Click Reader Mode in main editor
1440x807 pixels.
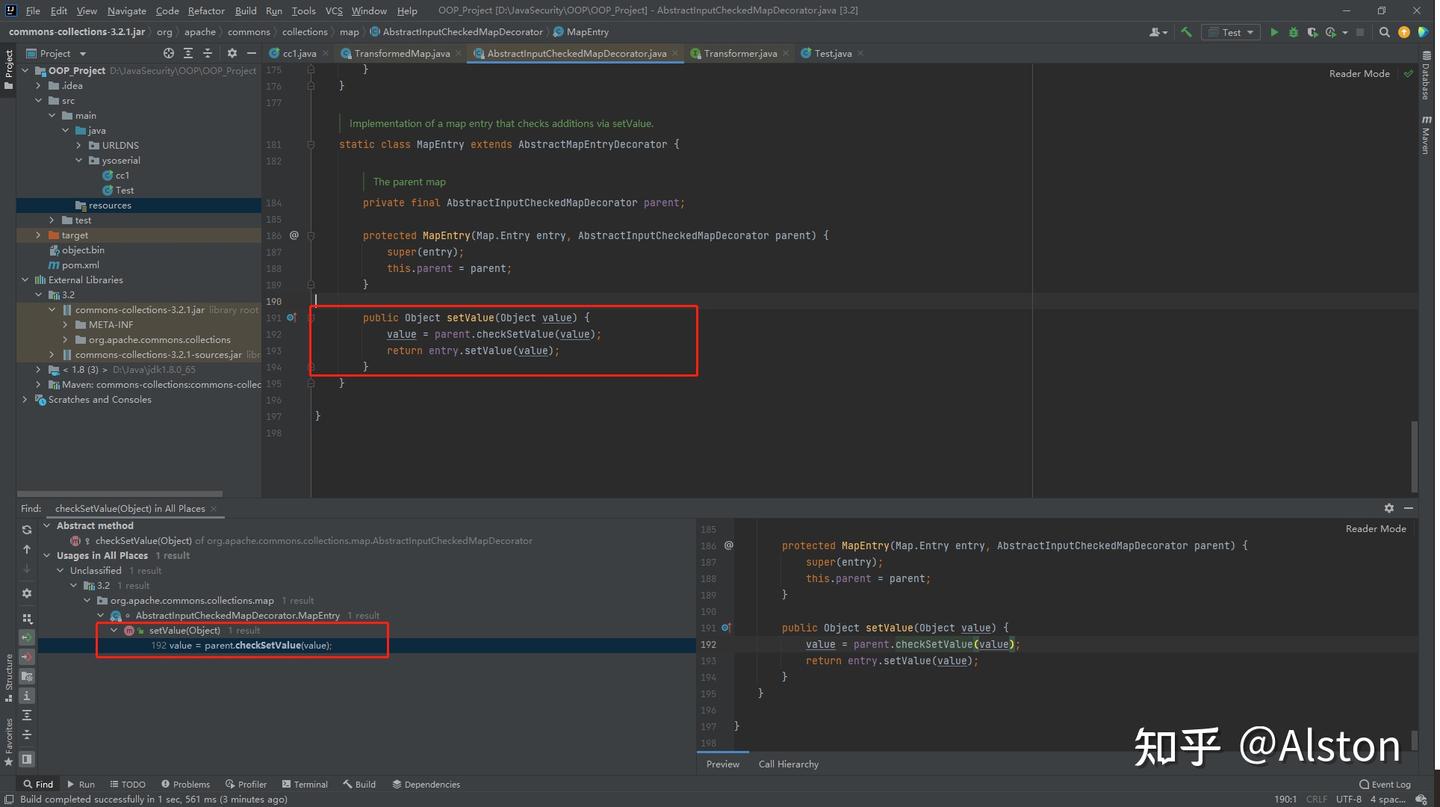pos(1359,74)
